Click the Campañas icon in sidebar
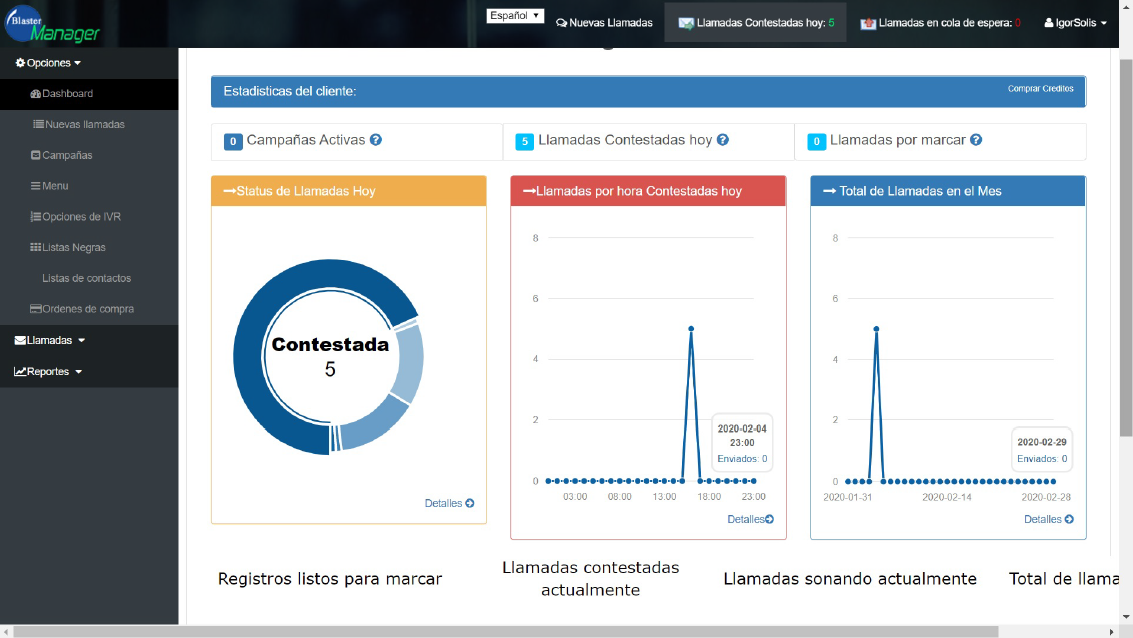Image resolution: width=1133 pixels, height=638 pixels. (36, 156)
